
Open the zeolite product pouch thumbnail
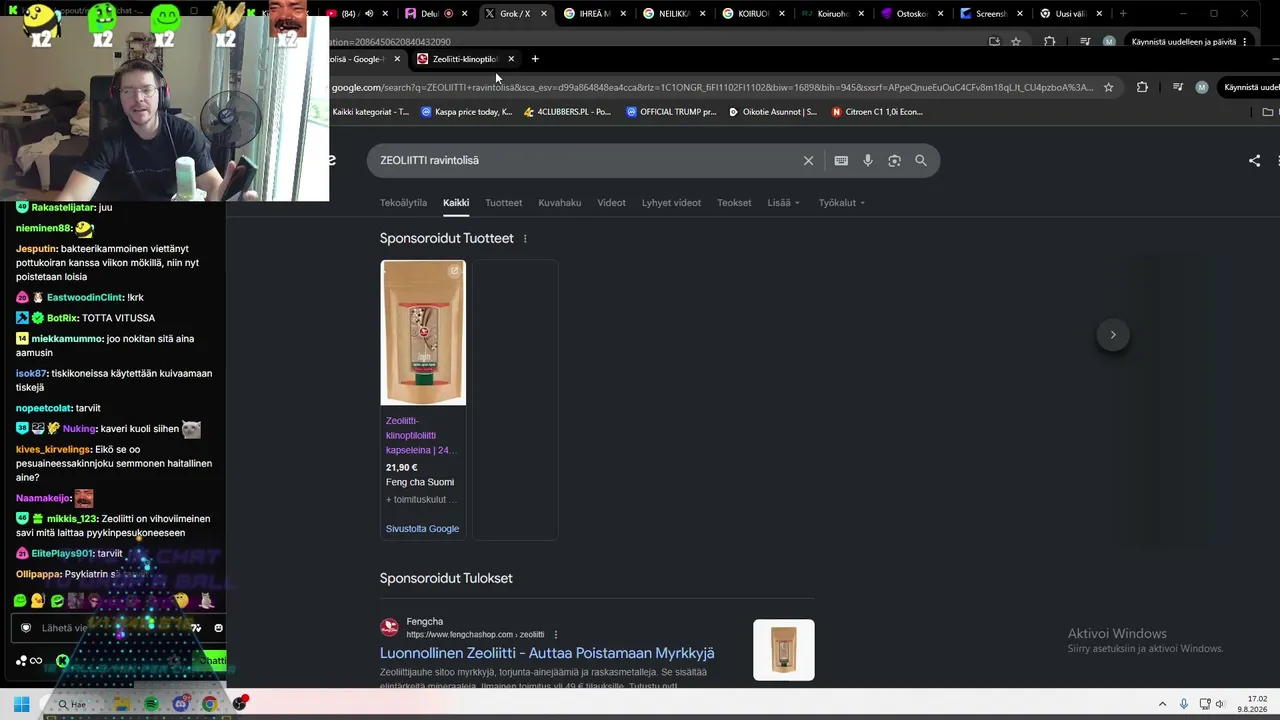tap(423, 333)
